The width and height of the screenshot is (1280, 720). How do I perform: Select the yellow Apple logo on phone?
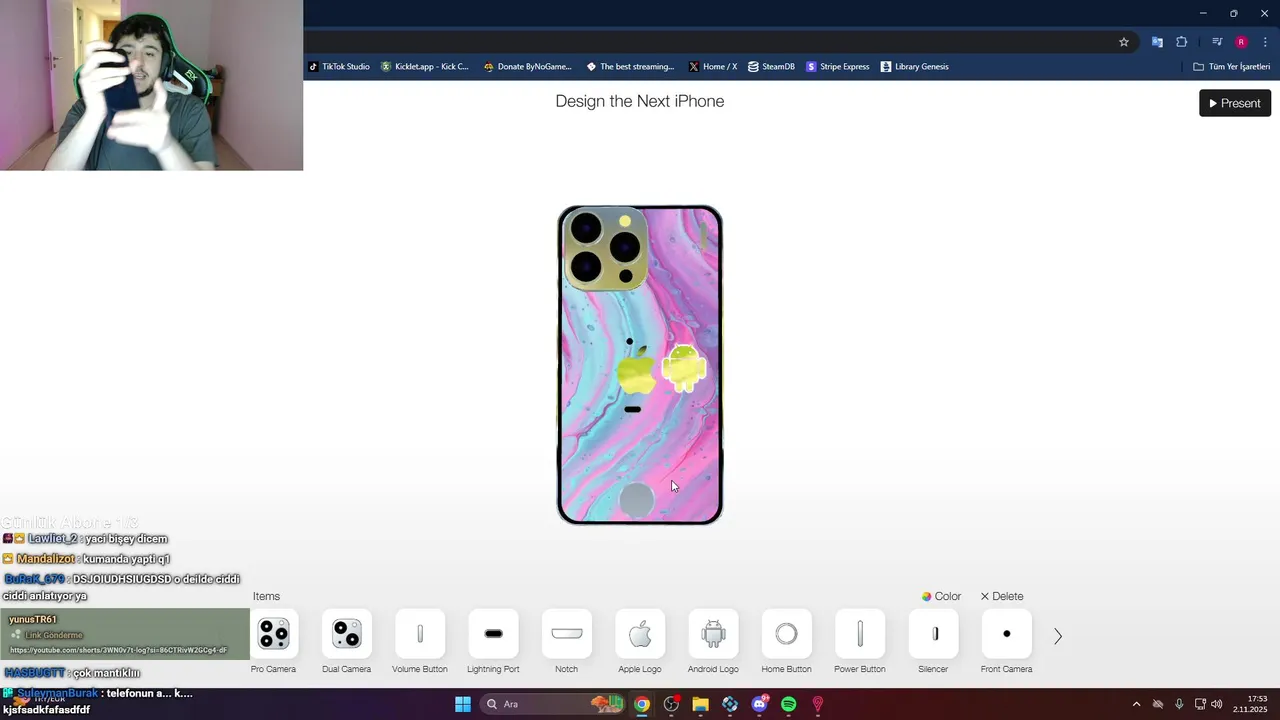click(636, 370)
